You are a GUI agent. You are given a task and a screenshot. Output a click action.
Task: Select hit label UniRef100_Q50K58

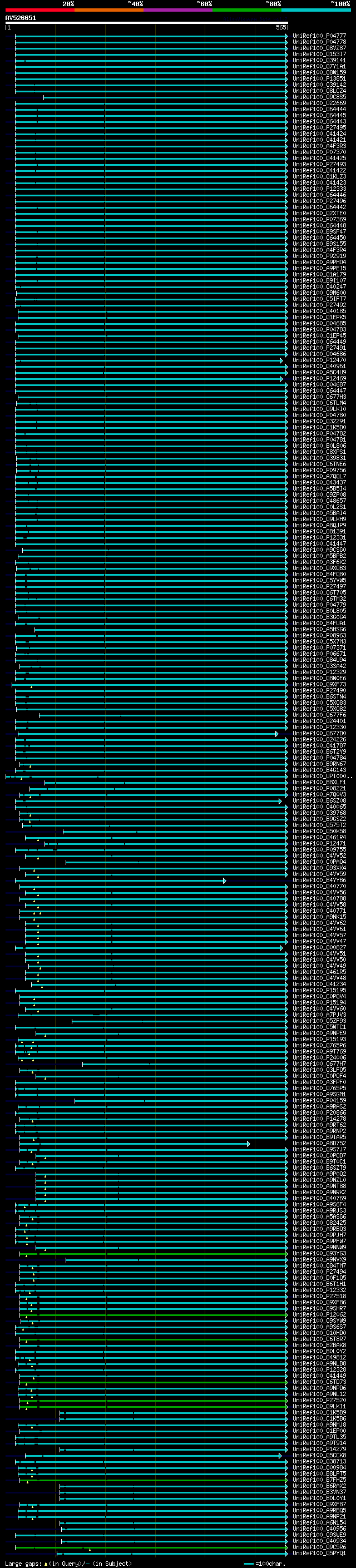[319, 832]
